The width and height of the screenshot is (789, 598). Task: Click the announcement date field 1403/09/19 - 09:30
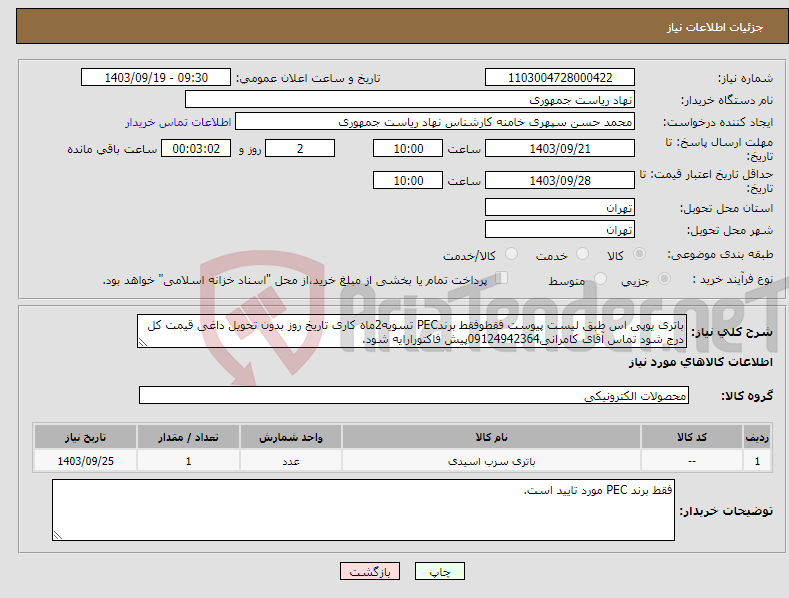coord(156,78)
